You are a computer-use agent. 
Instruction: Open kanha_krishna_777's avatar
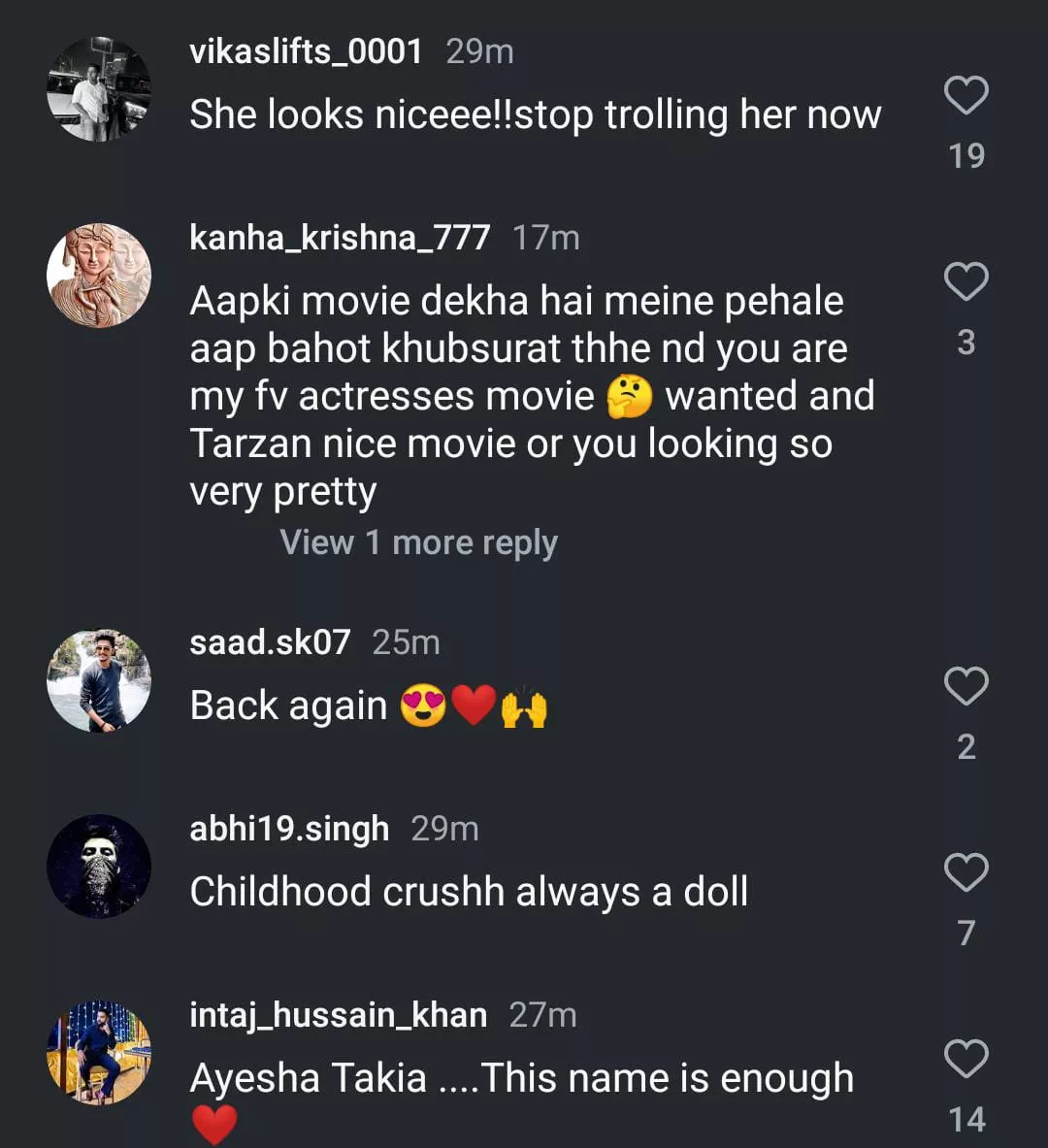(99, 276)
